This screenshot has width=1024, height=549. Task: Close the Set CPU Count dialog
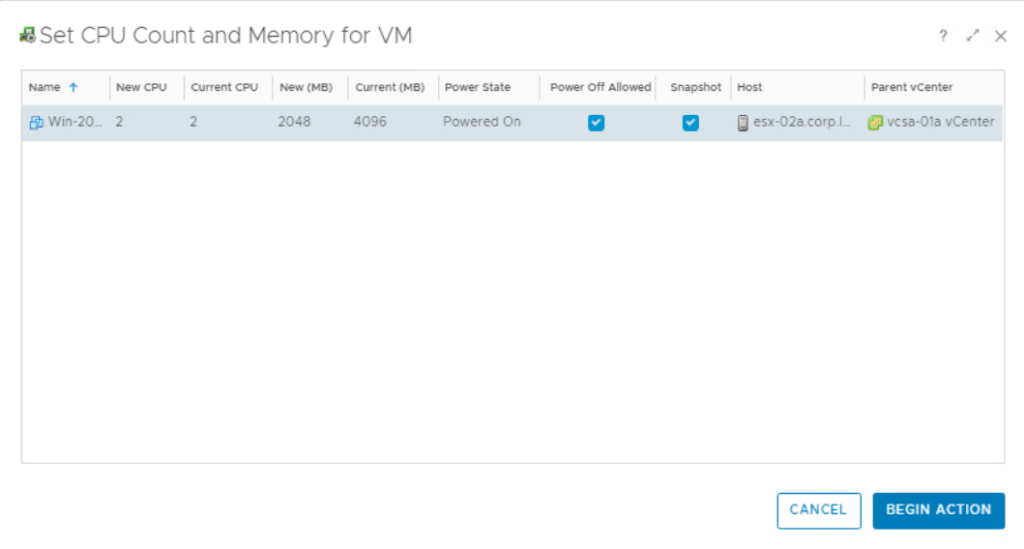click(1001, 36)
